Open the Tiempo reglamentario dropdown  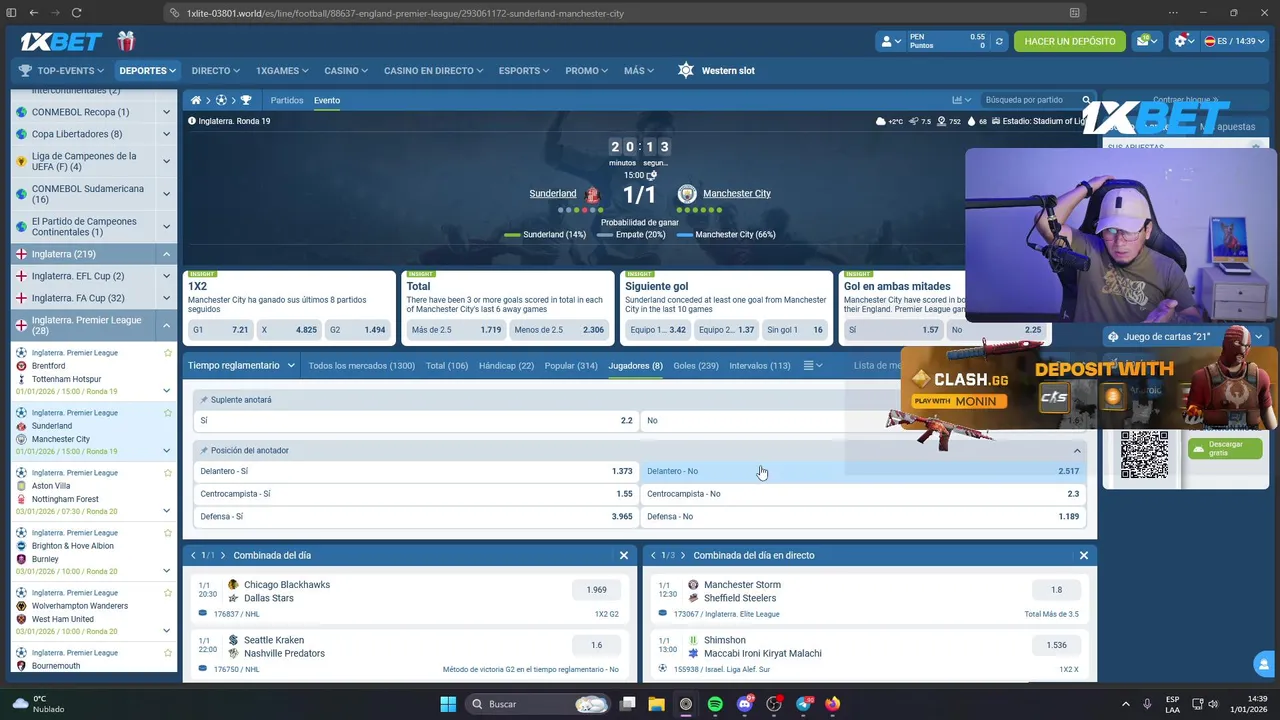click(242, 366)
